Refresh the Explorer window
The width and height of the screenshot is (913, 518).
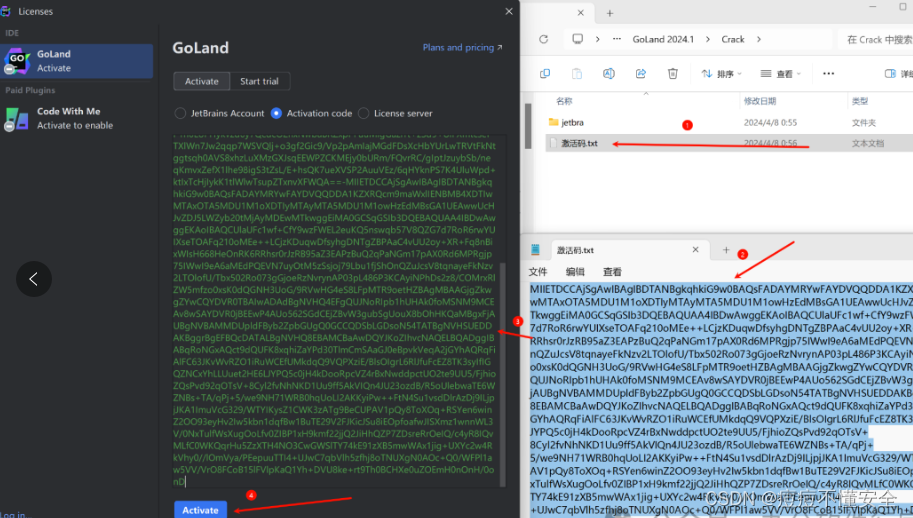click(x=543, y=39)
